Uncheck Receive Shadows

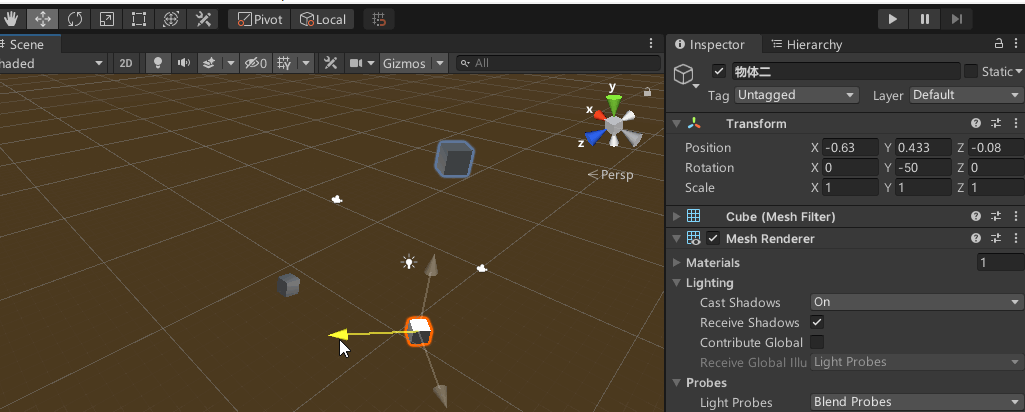[x=817, y=322]
